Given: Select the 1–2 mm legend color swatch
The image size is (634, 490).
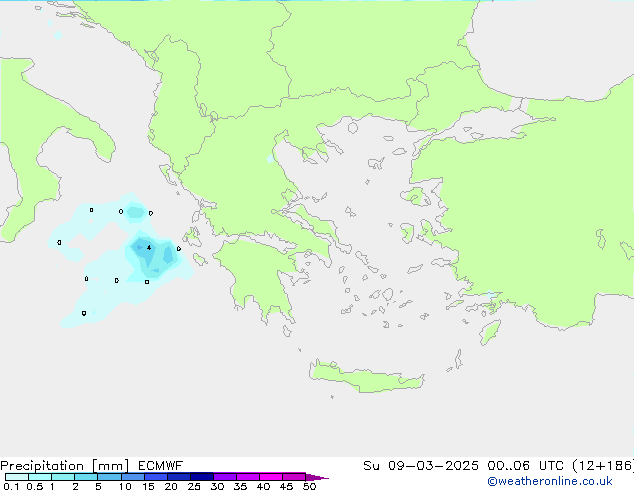Looking at the screenshot, I should [63, 477].
